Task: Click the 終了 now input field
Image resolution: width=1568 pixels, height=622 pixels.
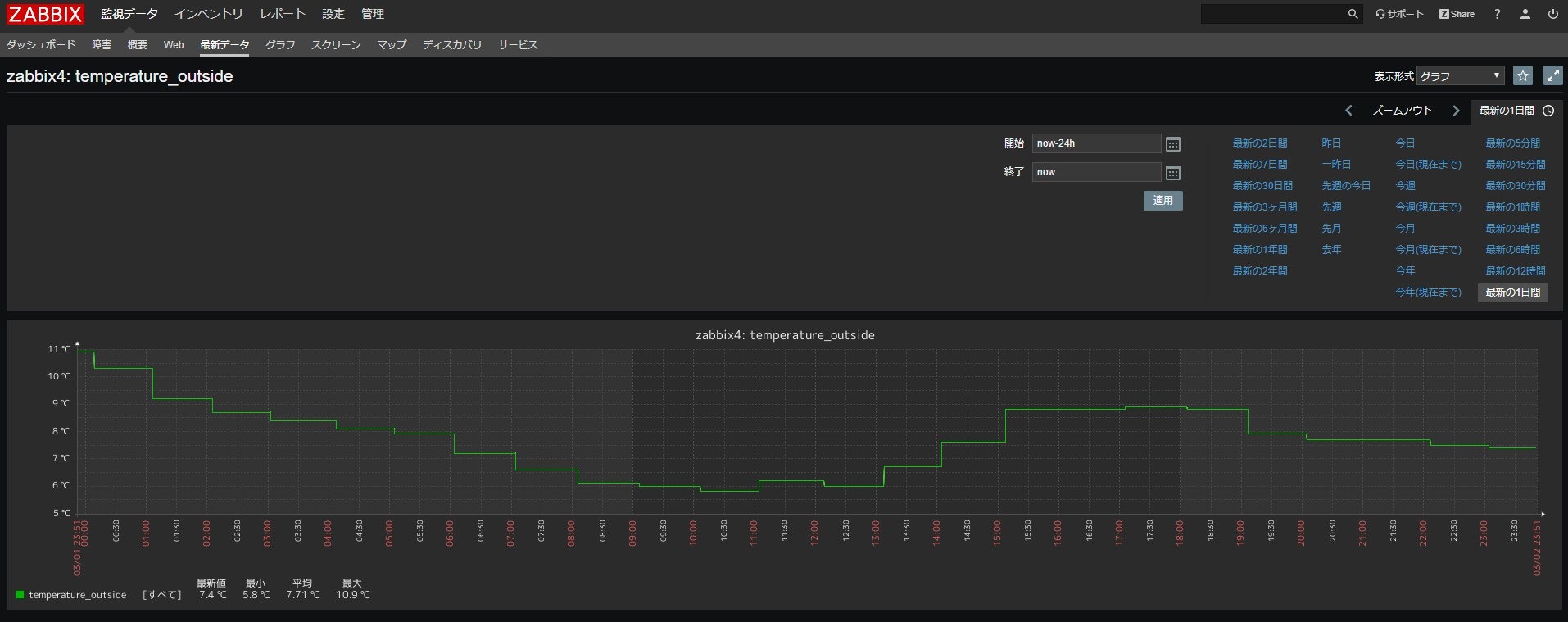Action: tap(1096, 172)
